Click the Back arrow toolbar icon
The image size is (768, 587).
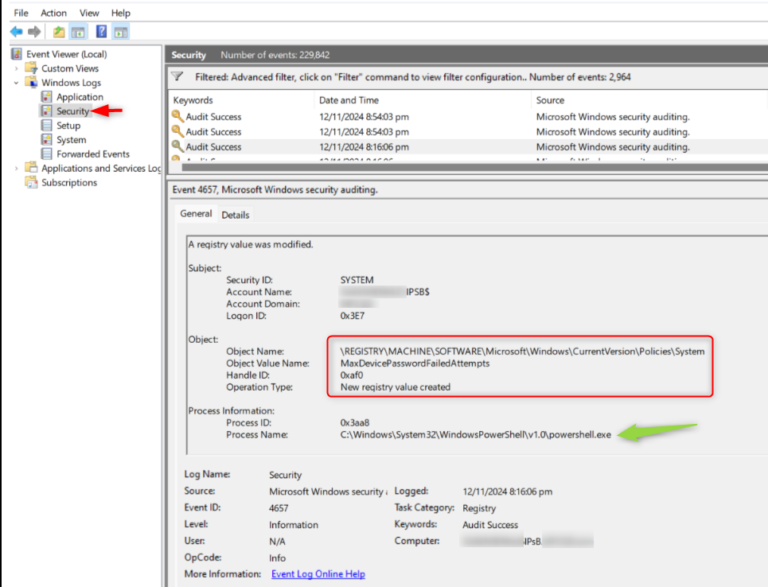[16, 32]
